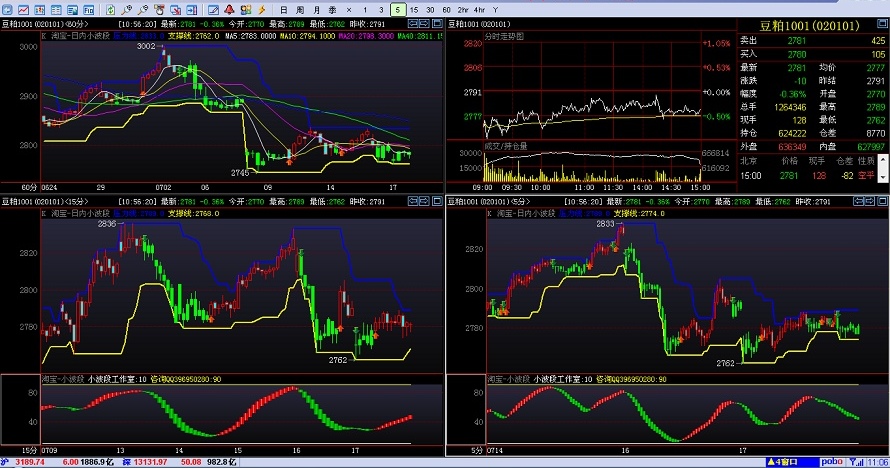Open the red alarm bell alert icon
890x468 pixels.
coord(229,10)
